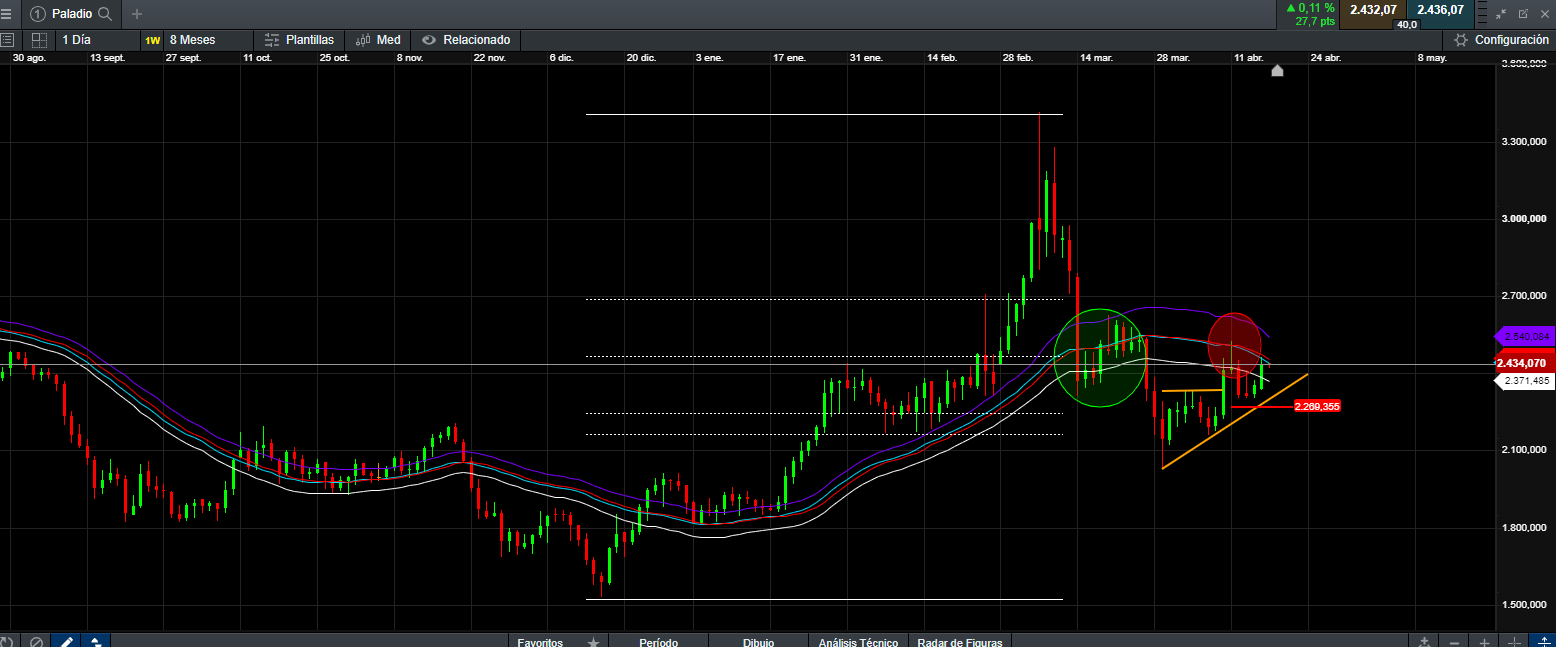Image resolution: width=1556 pixels, height=647 pixels.
Task: Click the red 2.434,070 current price label
Action: [x=1524, y=363]
